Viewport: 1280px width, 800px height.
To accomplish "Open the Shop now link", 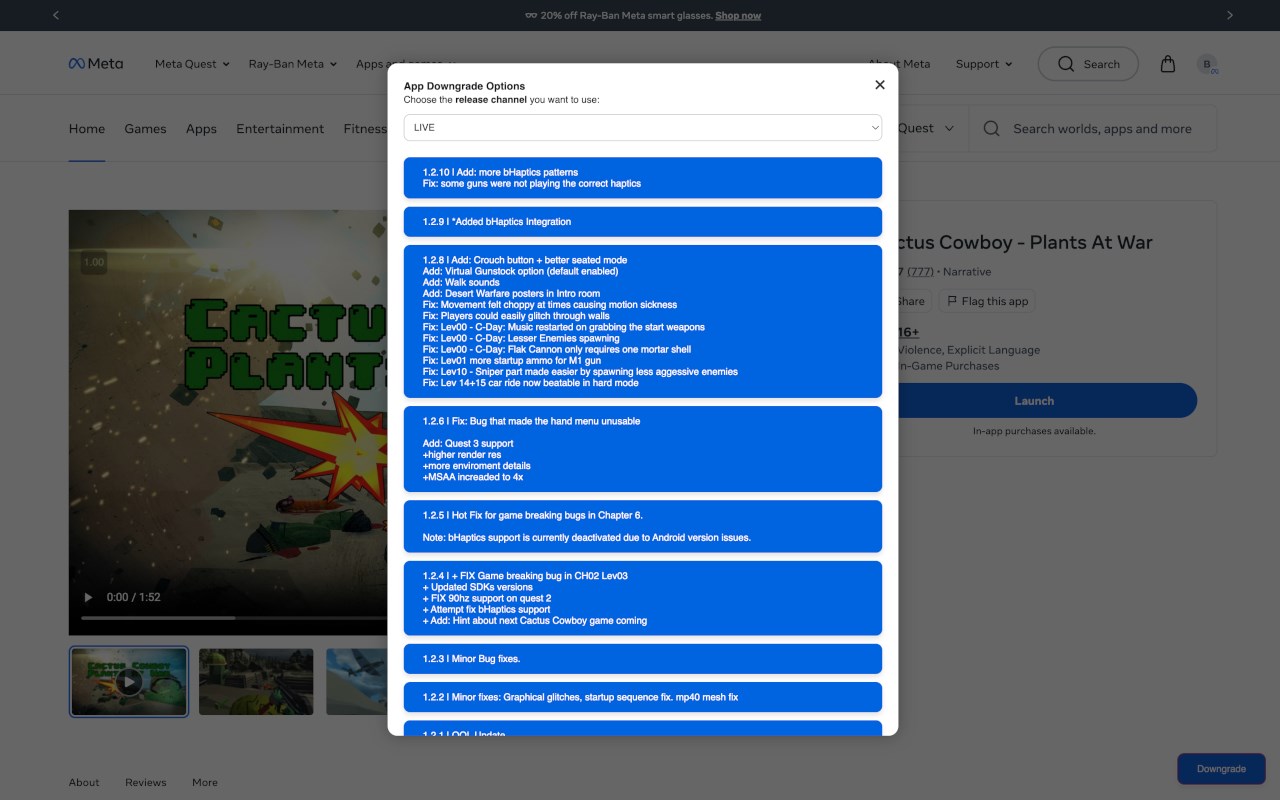I will [x=738, y=16].
